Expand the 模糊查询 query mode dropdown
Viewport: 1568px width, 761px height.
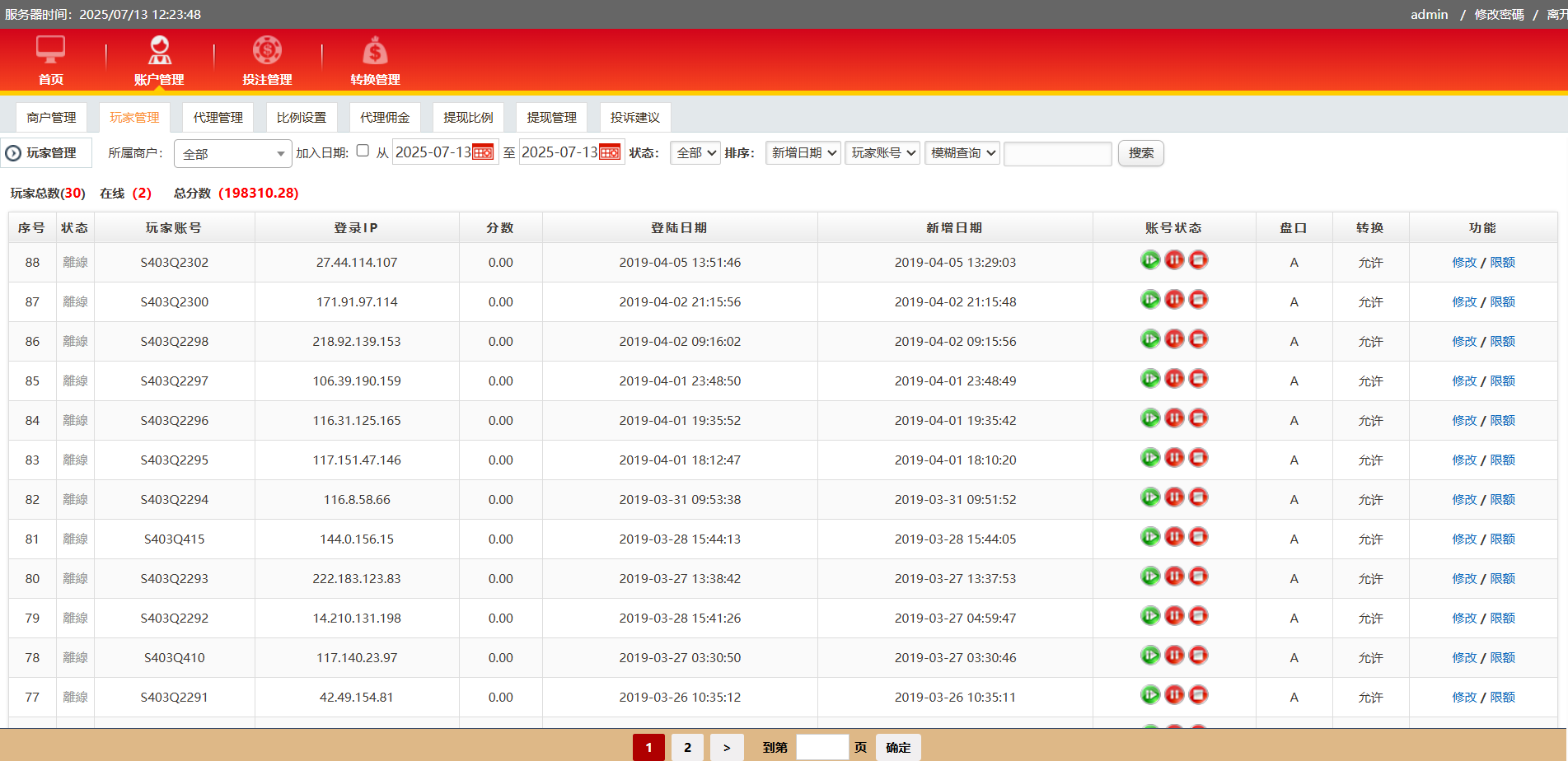point(962,153)
